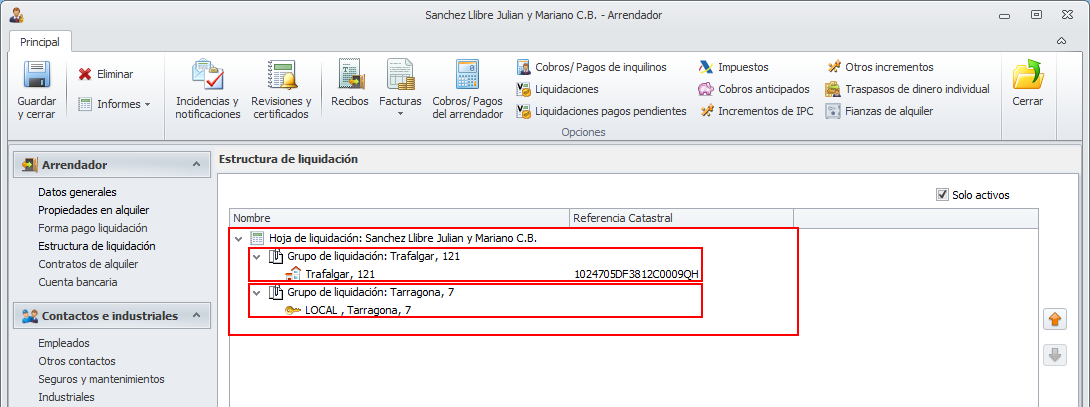Screen dimensions: 1090x407
Task: Open Impuestos option
Action: coord(733,67)
